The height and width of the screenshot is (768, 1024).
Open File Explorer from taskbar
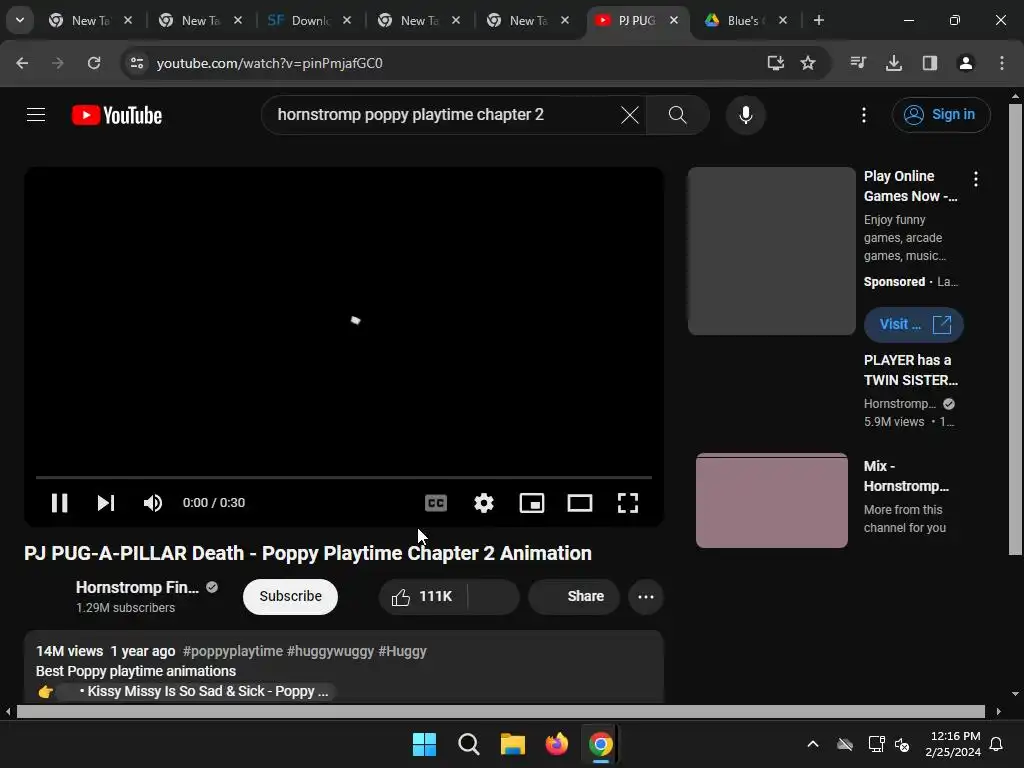coord(513,744)
